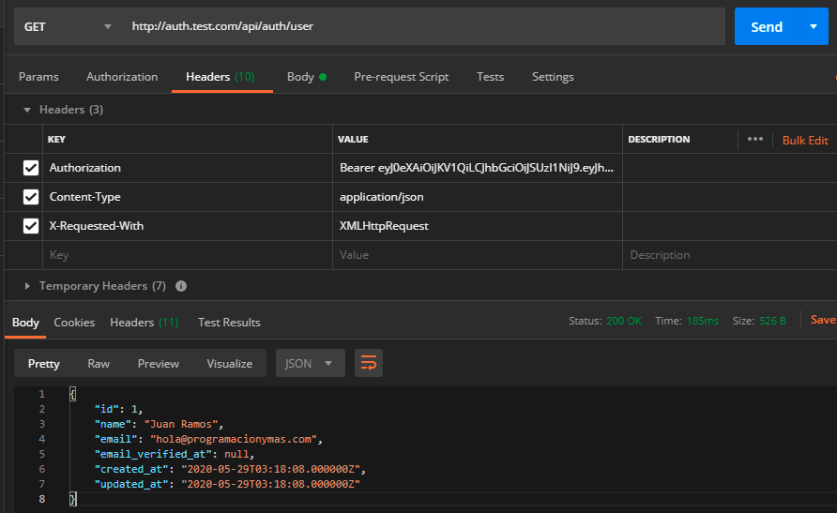Click the "email_verified_at": null line
This screenshot has height=513, width=837.
pos(174,454)
